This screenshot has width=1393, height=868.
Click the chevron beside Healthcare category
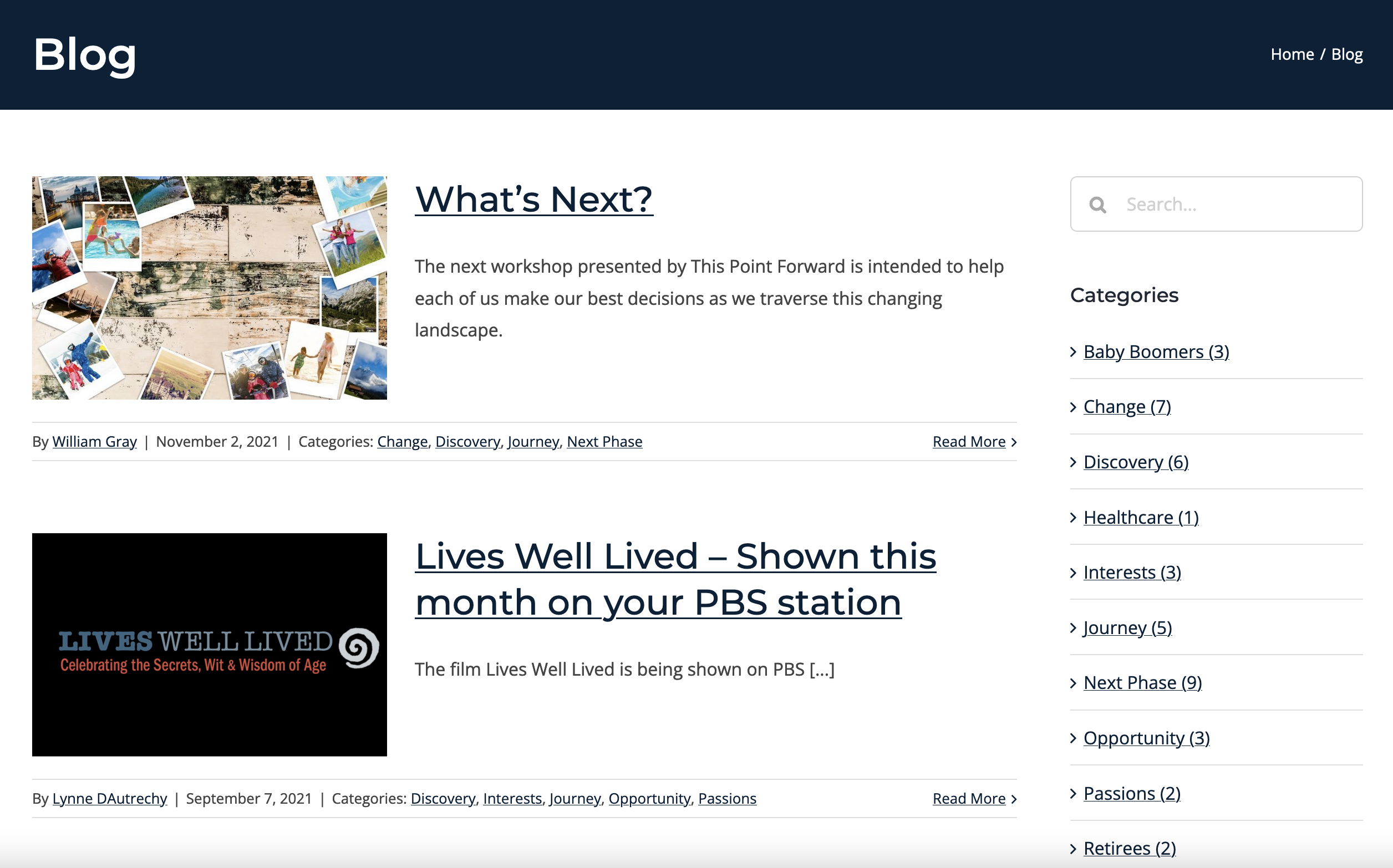(x=1073, y=518)
